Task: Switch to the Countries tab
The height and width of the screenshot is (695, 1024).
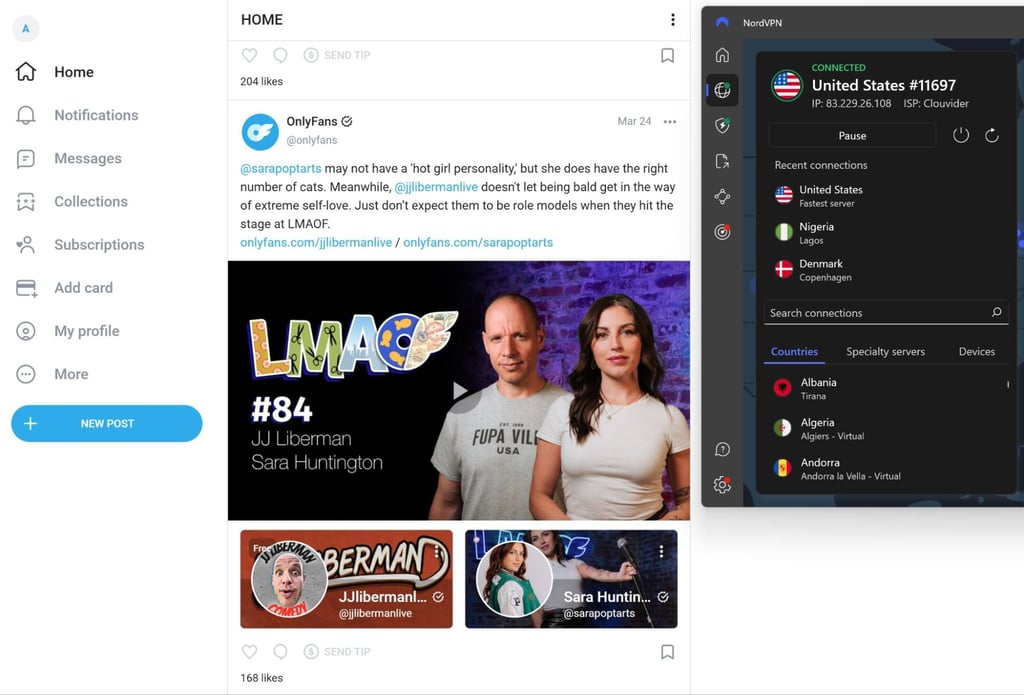Action: [x=794, y=351]
